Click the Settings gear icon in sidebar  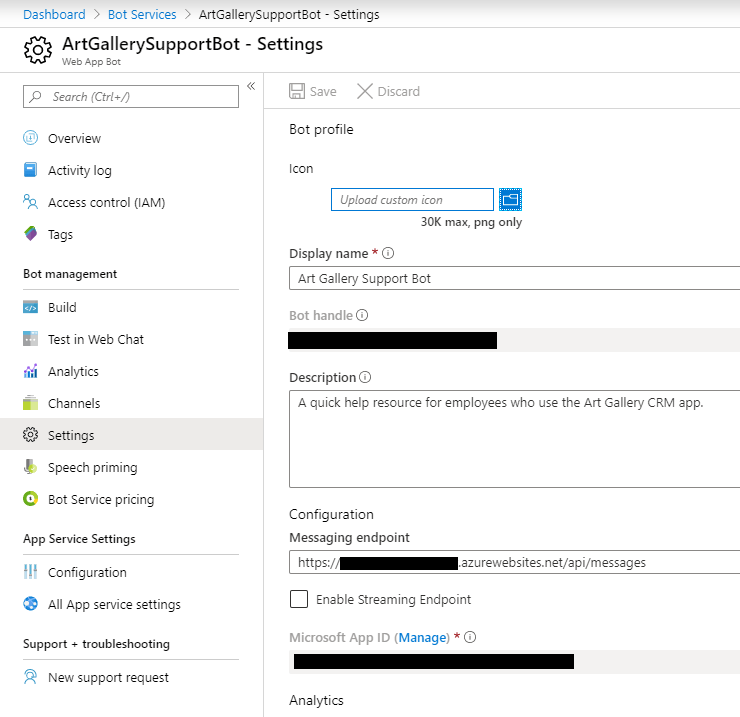coord(31,435)
